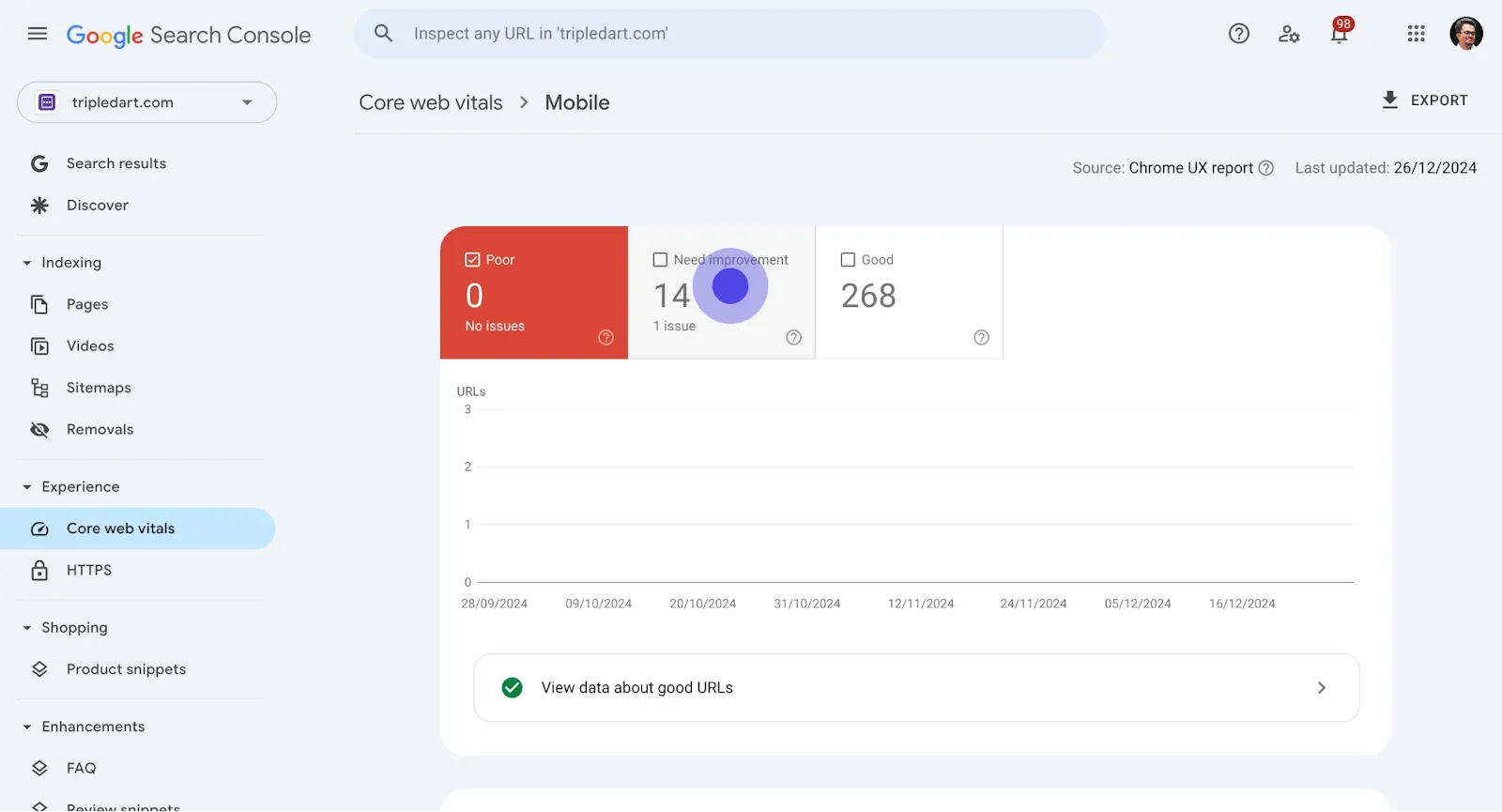Image resolution: width=1502 pixels, height=812 pixels.
Task: Click the Google Search Console logo
Action: (x=189, y=35)
